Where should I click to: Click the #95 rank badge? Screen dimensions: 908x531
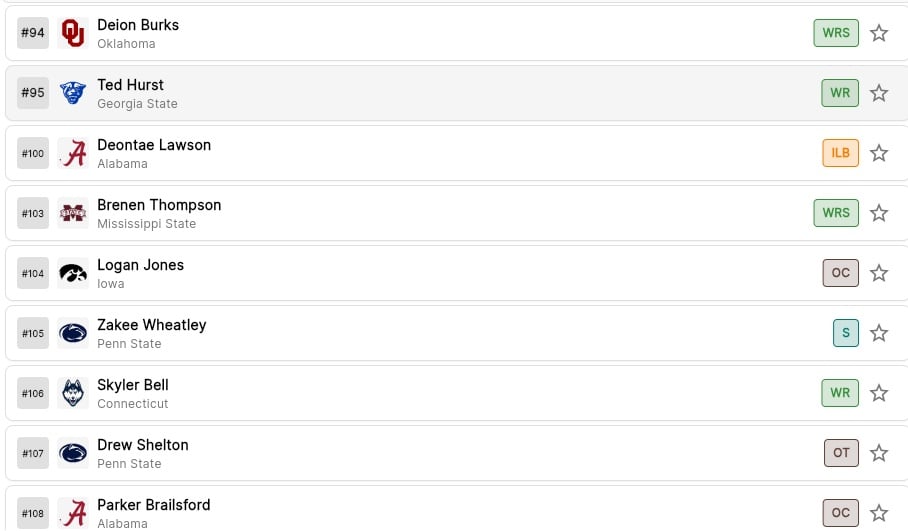point(33,93)
